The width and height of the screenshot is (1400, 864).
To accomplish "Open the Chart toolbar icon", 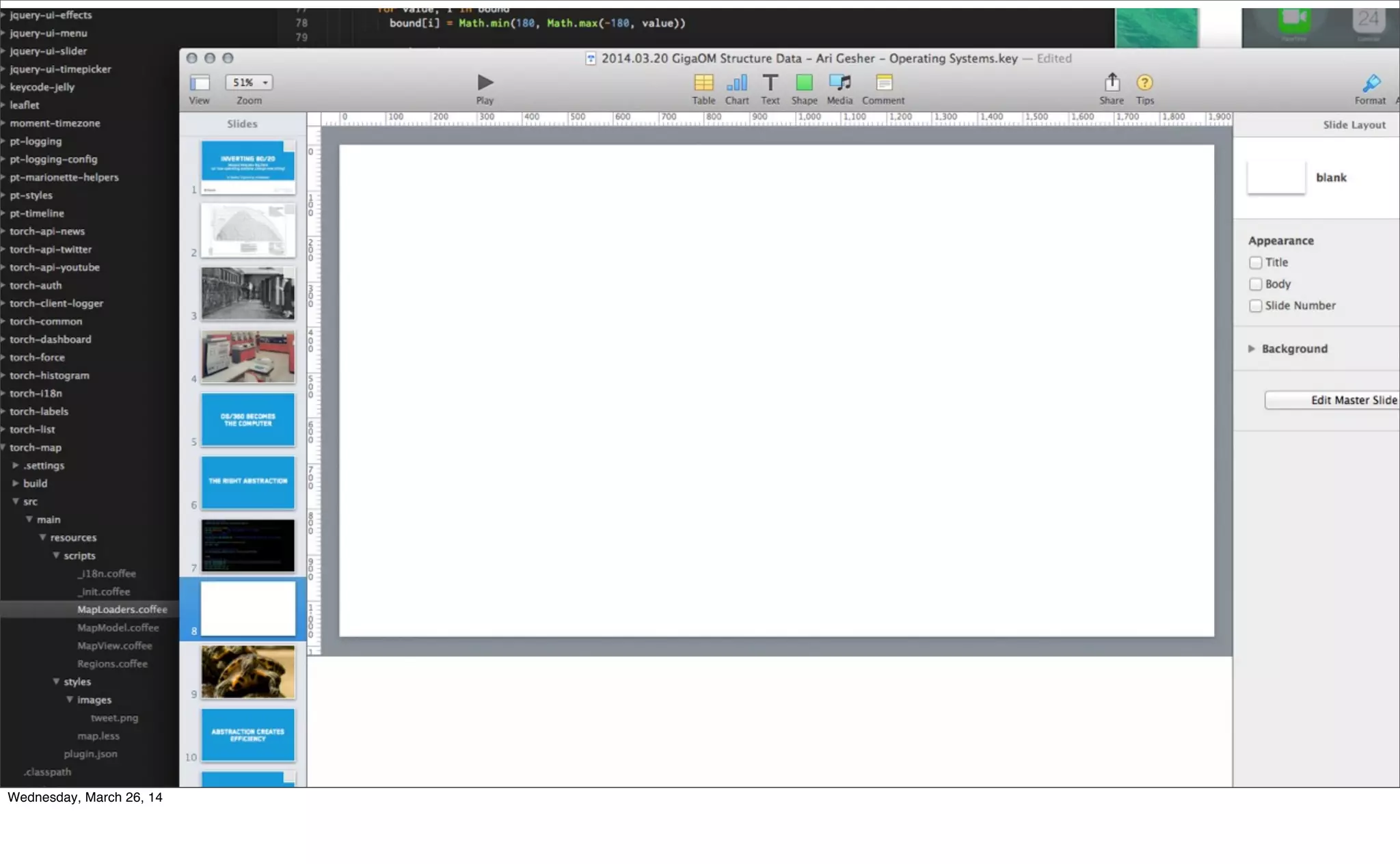I will click(x=736, y=83).
